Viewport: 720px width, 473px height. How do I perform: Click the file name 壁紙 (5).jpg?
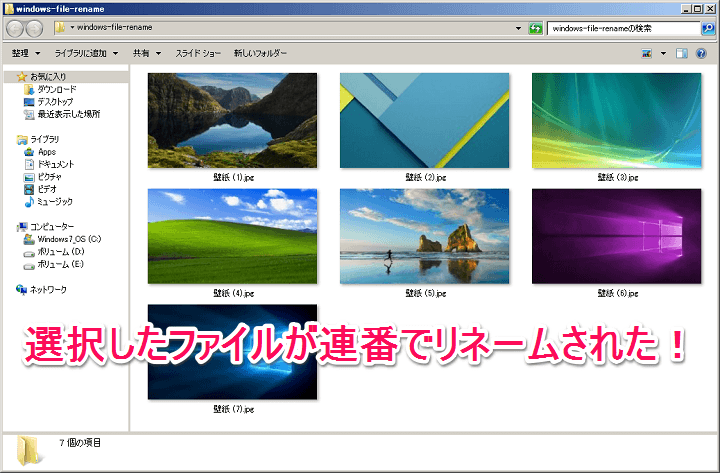pos(426,293)
